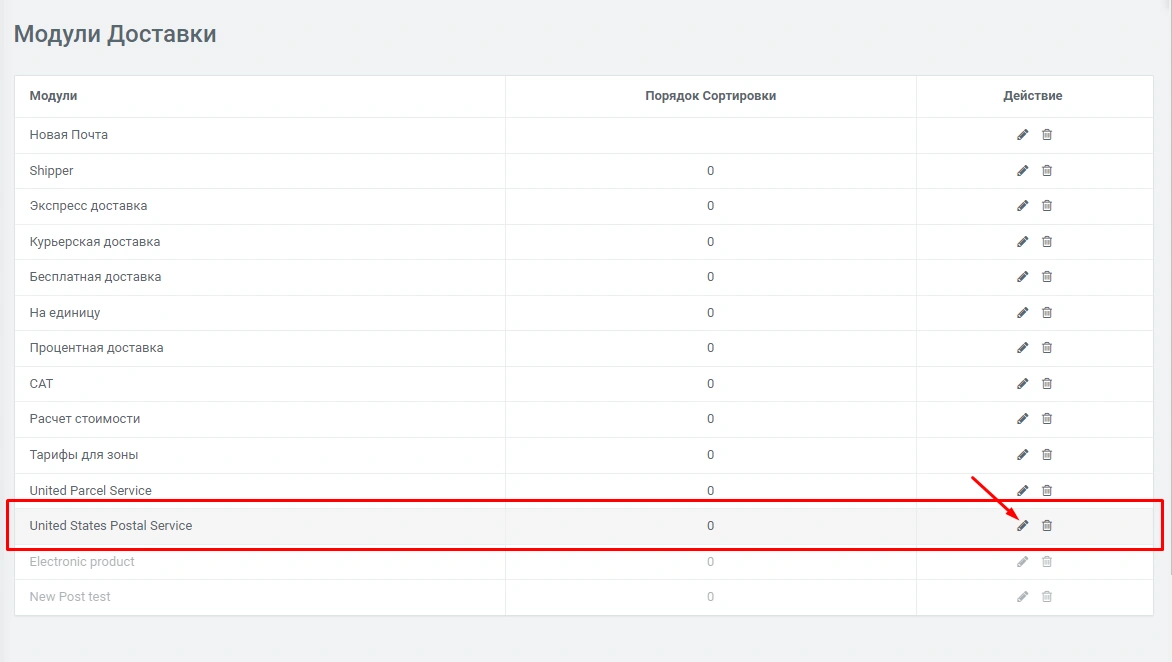Edit the Экспресс доставка module
The height and width of the screenshot is (662, 1172).
[1022, 206]
